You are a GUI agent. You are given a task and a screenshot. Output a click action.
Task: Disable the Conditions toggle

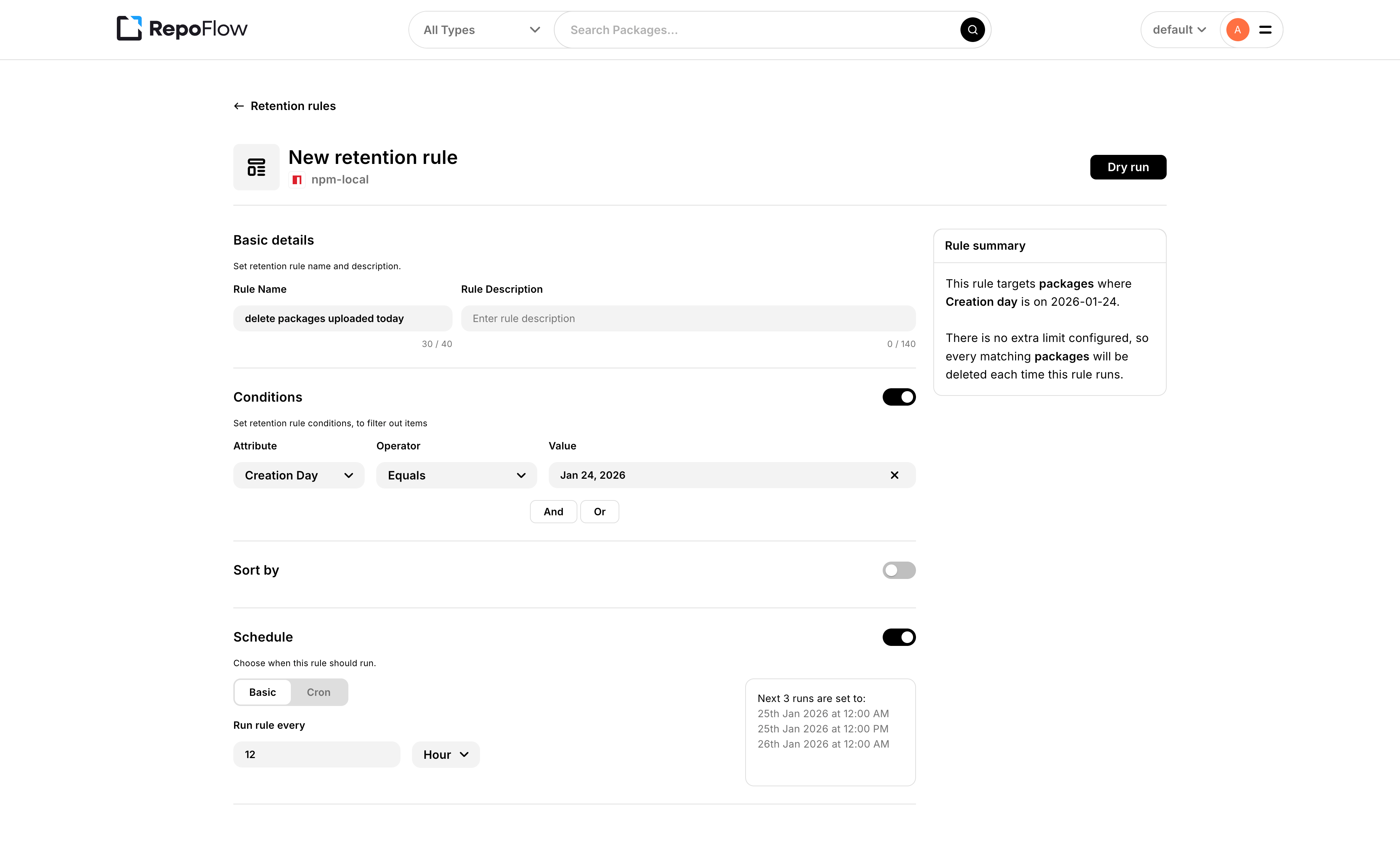(899, 397)
